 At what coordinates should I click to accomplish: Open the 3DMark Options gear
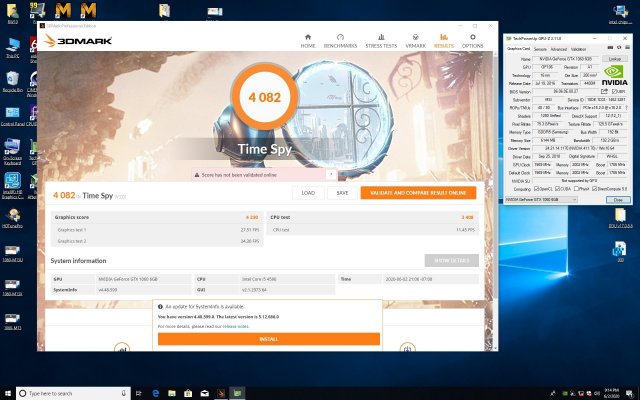tap(471, 41)
